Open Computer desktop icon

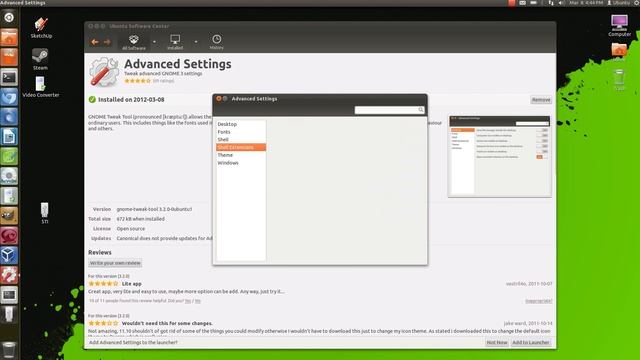click(x=619, y=25)
